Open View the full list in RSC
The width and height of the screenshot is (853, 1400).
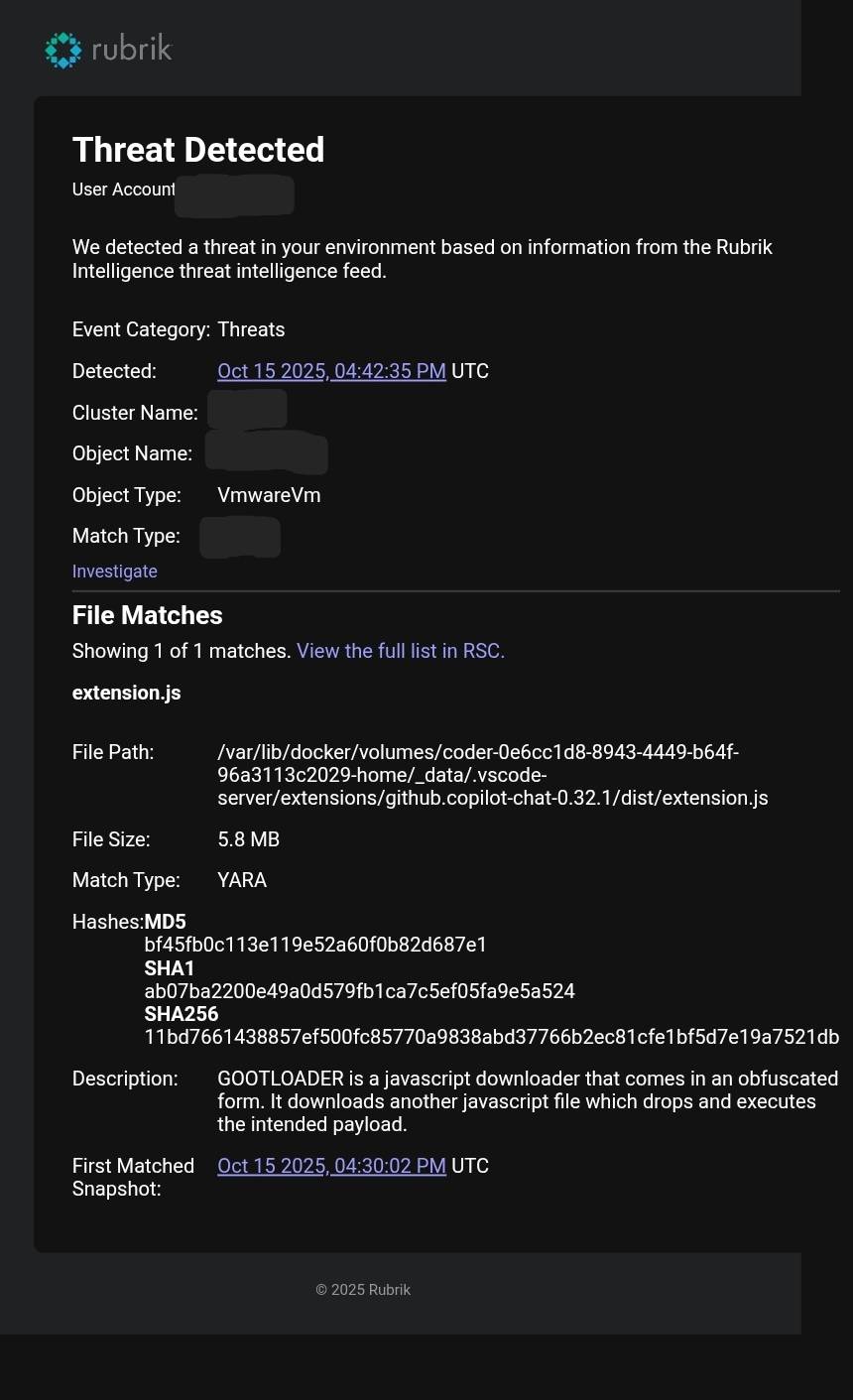tap(400, 651)
